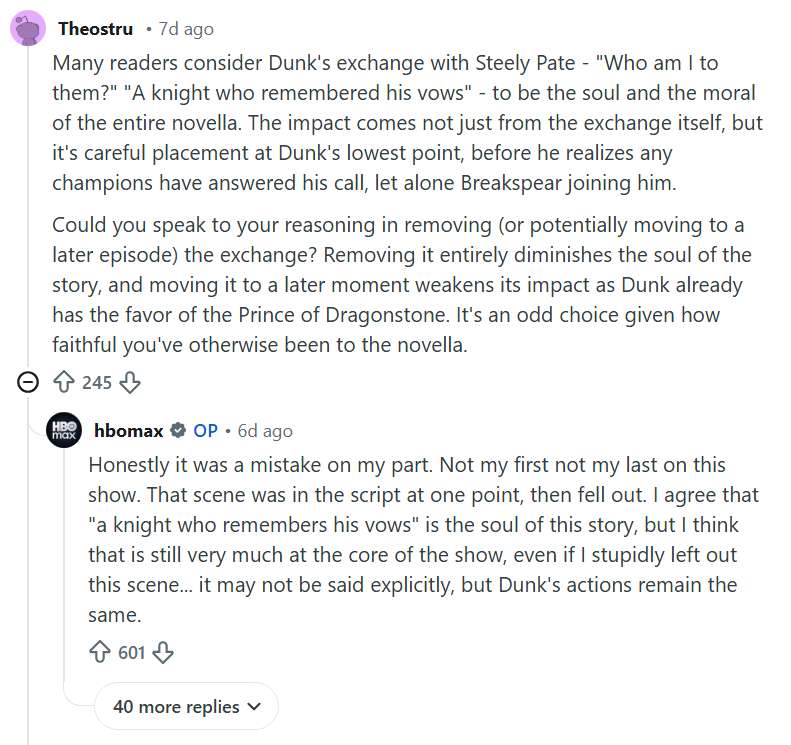Upvote Theostru's comment
The width and height of the screenshot is (791, 745).
tap(63, 382)
